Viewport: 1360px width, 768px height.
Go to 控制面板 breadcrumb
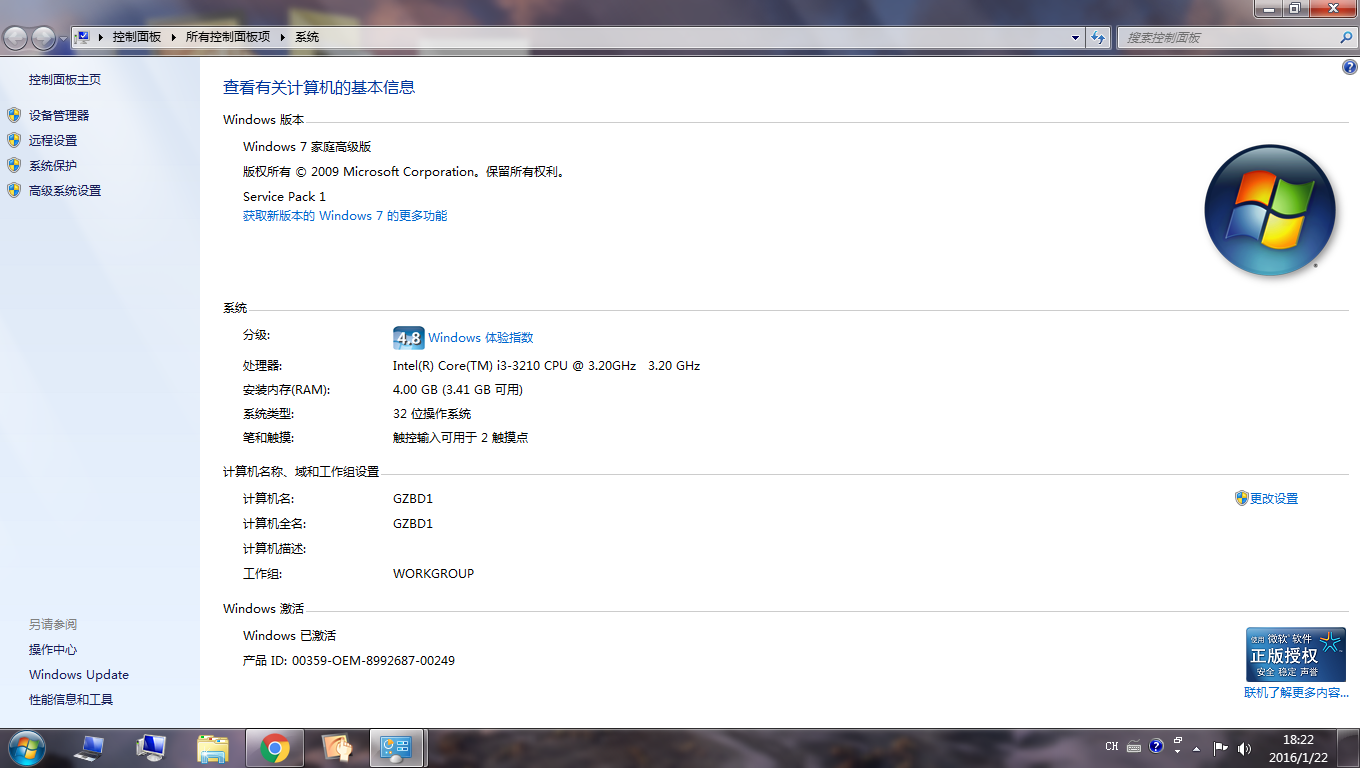pos(137,37)
